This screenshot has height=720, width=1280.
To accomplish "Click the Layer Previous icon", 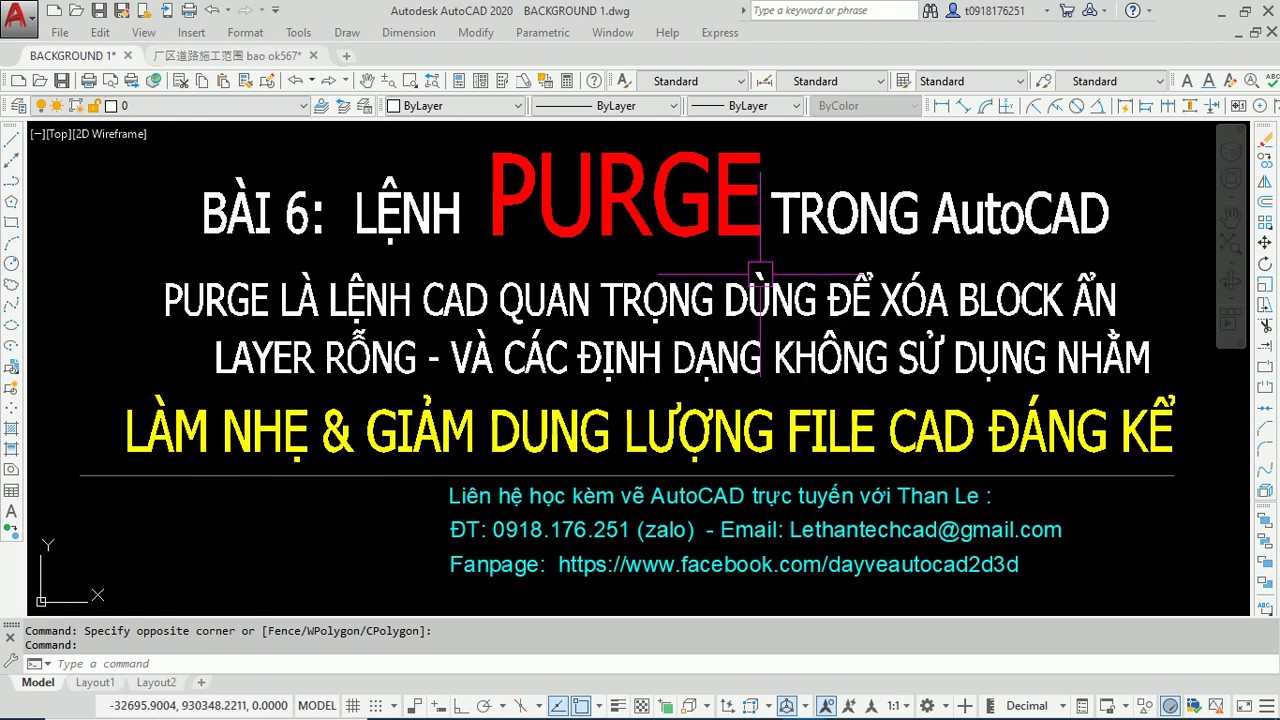I will coord(343,106).
